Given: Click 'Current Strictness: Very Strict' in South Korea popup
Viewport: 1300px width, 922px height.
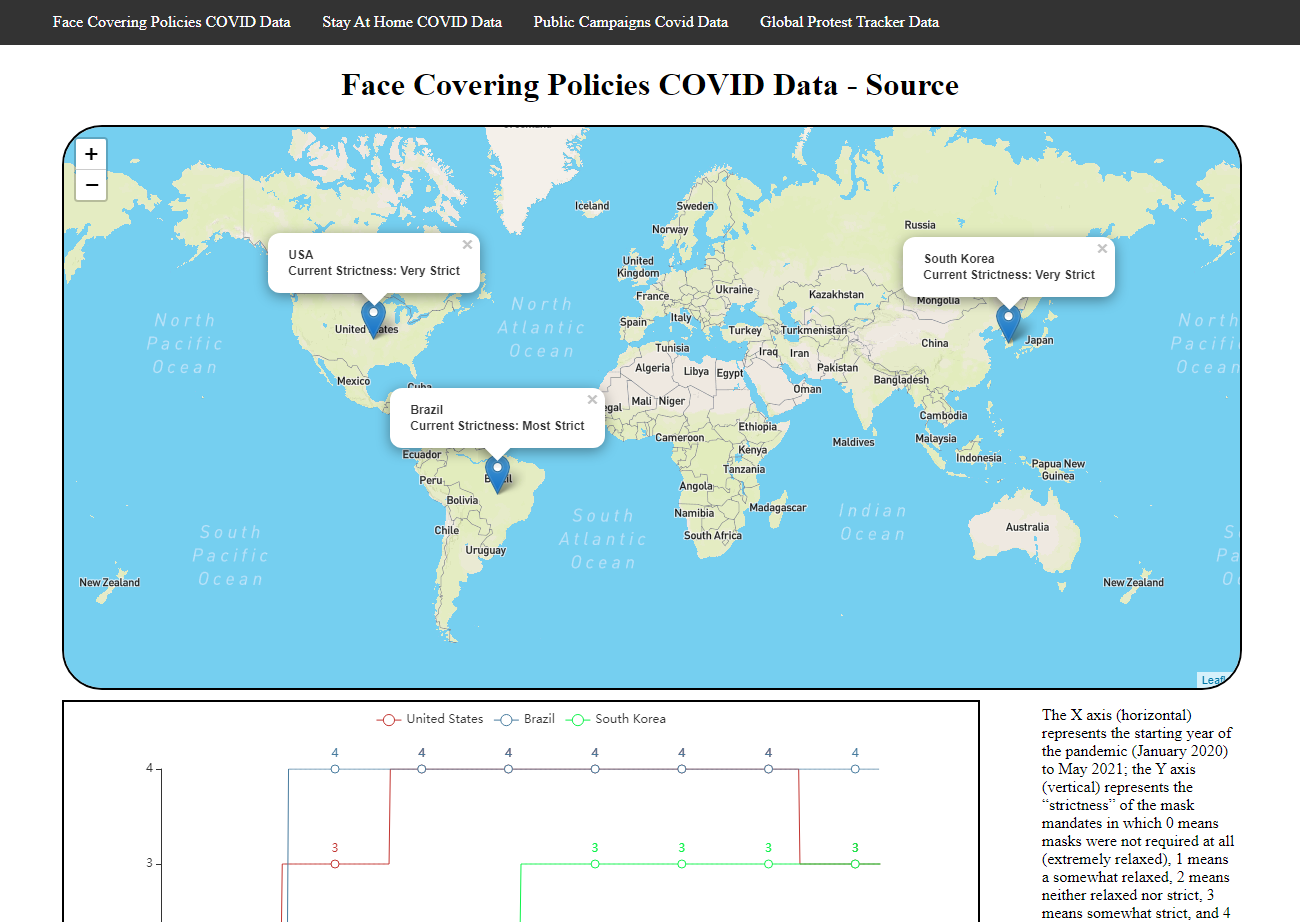Looking at the screenshot, I should click(1009, 275).
